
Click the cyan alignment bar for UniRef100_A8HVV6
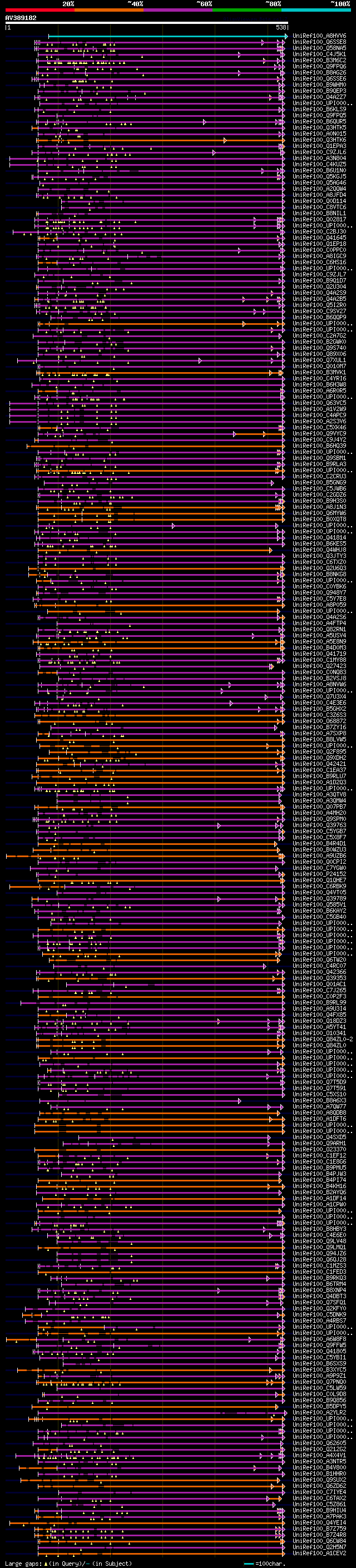click(x=168, y=37)
